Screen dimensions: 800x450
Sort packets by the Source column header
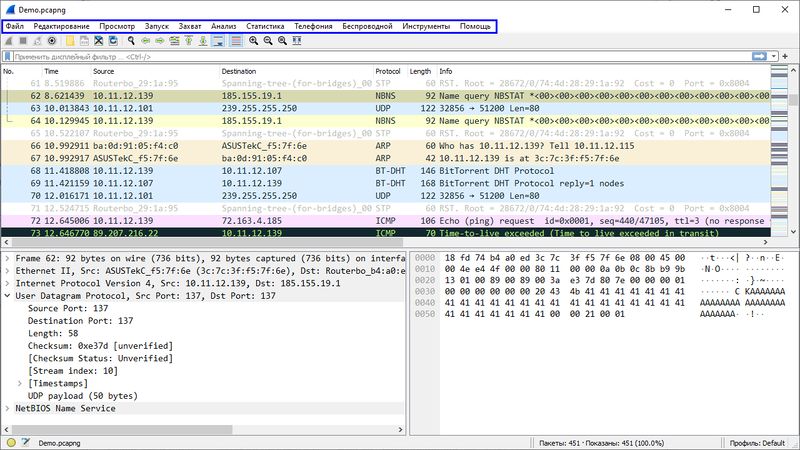155,71
